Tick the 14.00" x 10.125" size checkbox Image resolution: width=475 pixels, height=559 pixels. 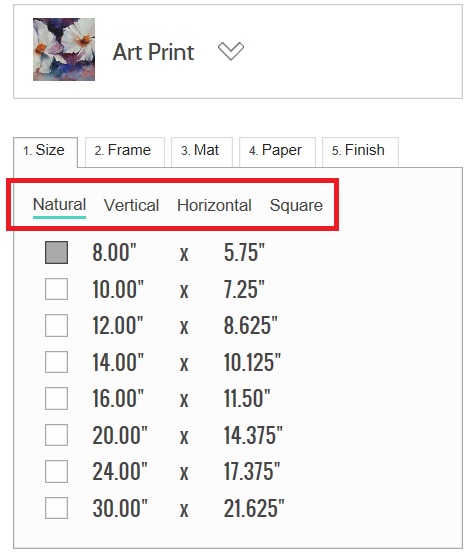coord(56,362)
